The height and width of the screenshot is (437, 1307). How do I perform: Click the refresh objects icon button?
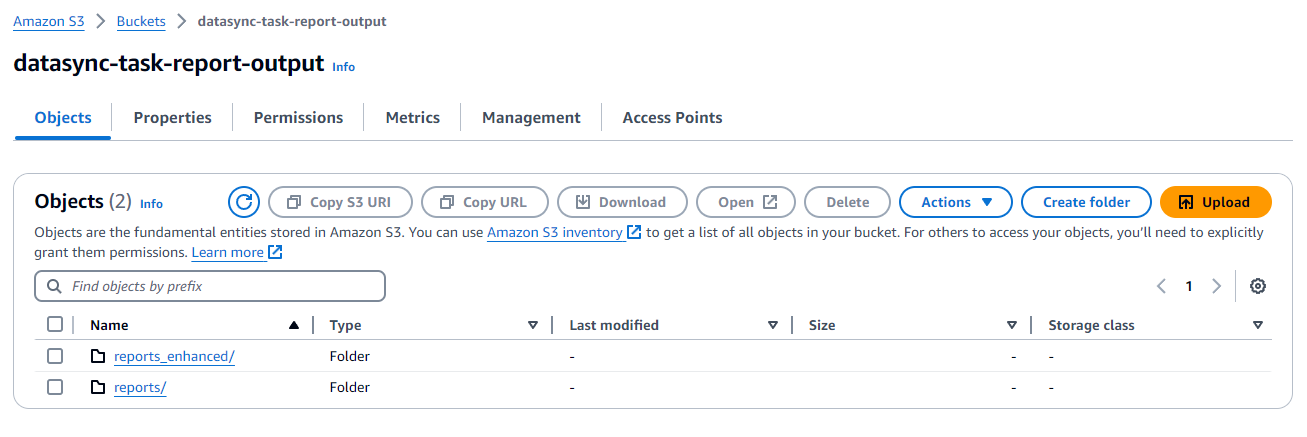coord(244,202)
